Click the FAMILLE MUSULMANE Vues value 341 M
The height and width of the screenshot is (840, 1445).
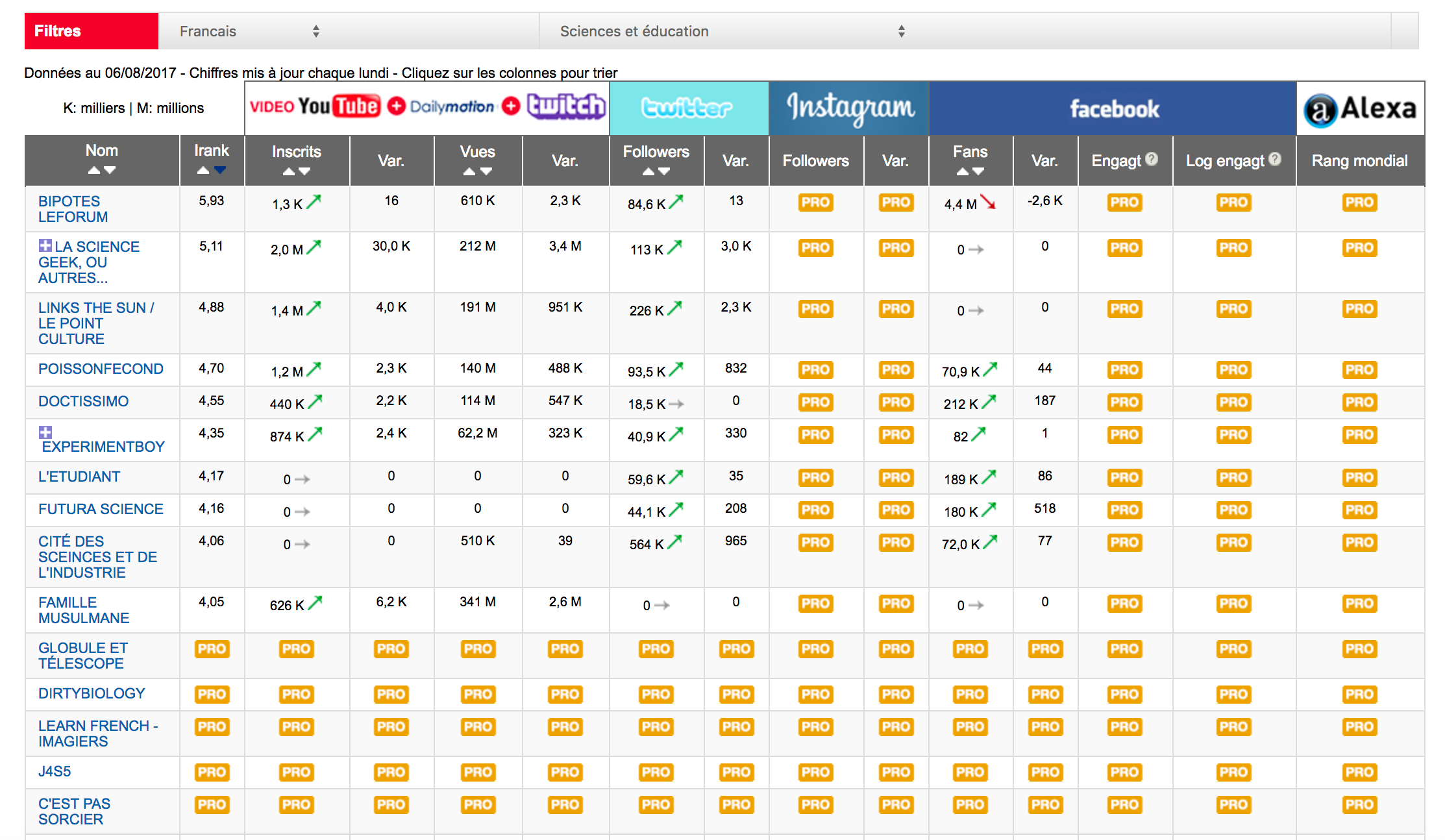[x=478, y=602]
